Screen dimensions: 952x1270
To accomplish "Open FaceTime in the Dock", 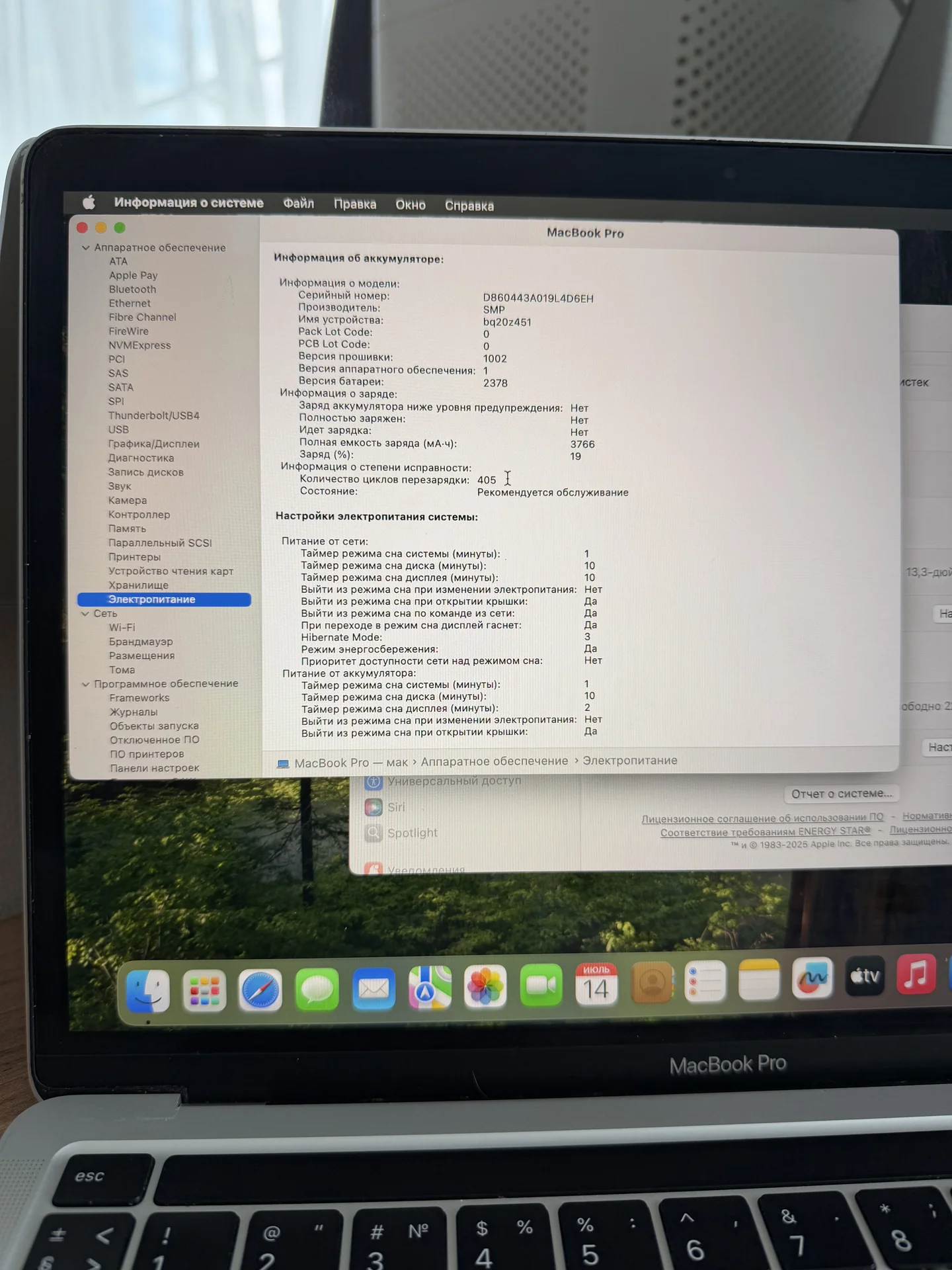I will click(541, 984).
